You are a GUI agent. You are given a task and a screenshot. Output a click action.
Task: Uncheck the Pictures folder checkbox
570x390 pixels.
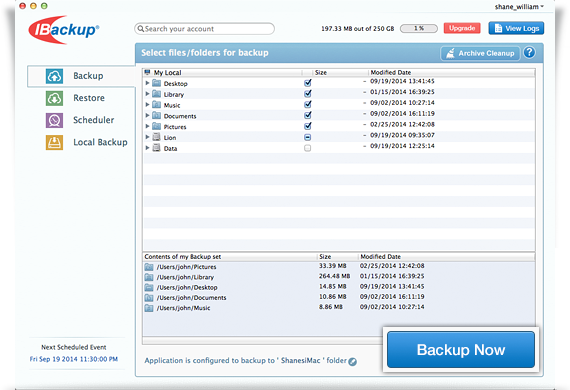point(308,126)
